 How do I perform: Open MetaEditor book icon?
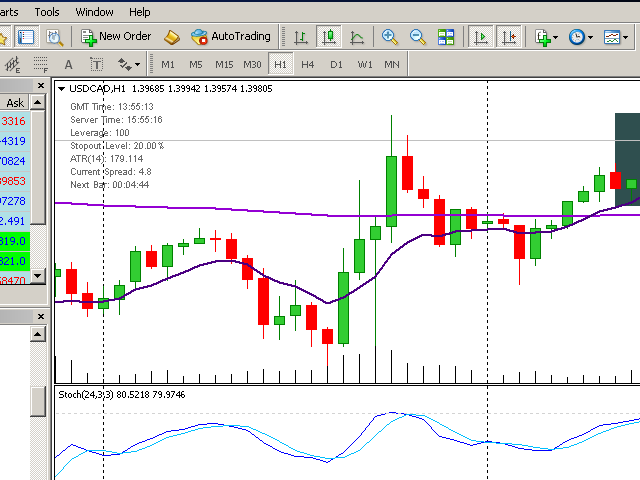[172, 37]
